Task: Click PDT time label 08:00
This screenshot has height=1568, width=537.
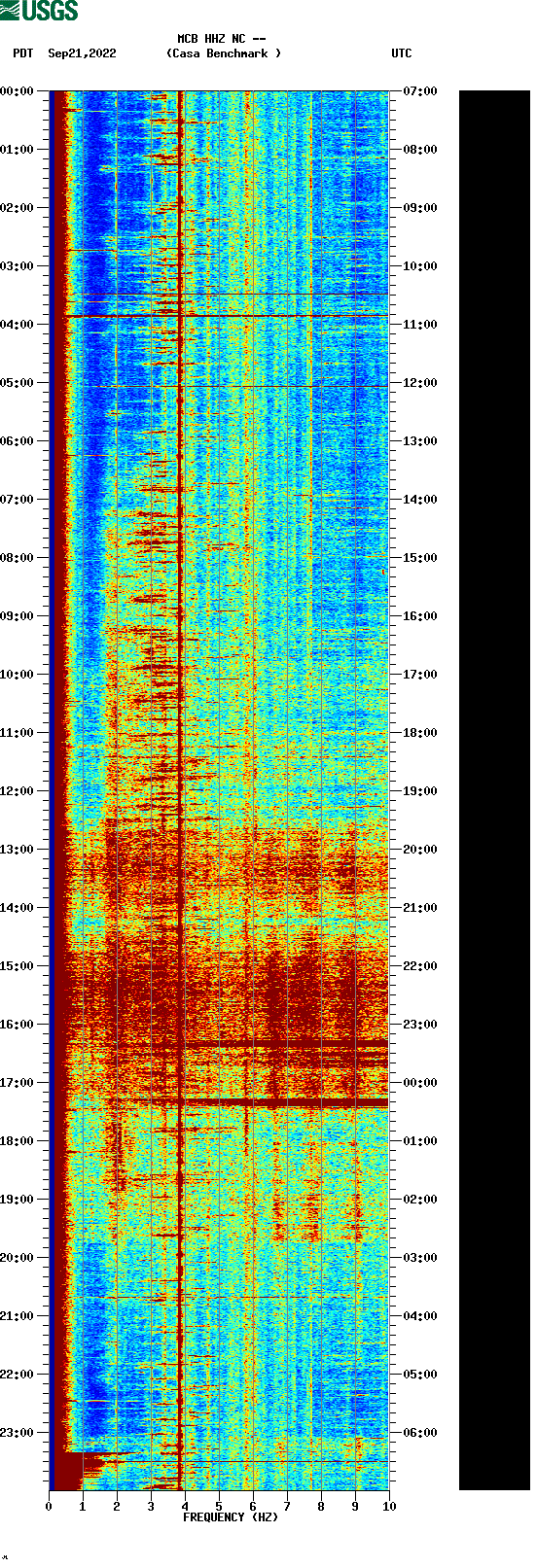Action: pos(18,558)
